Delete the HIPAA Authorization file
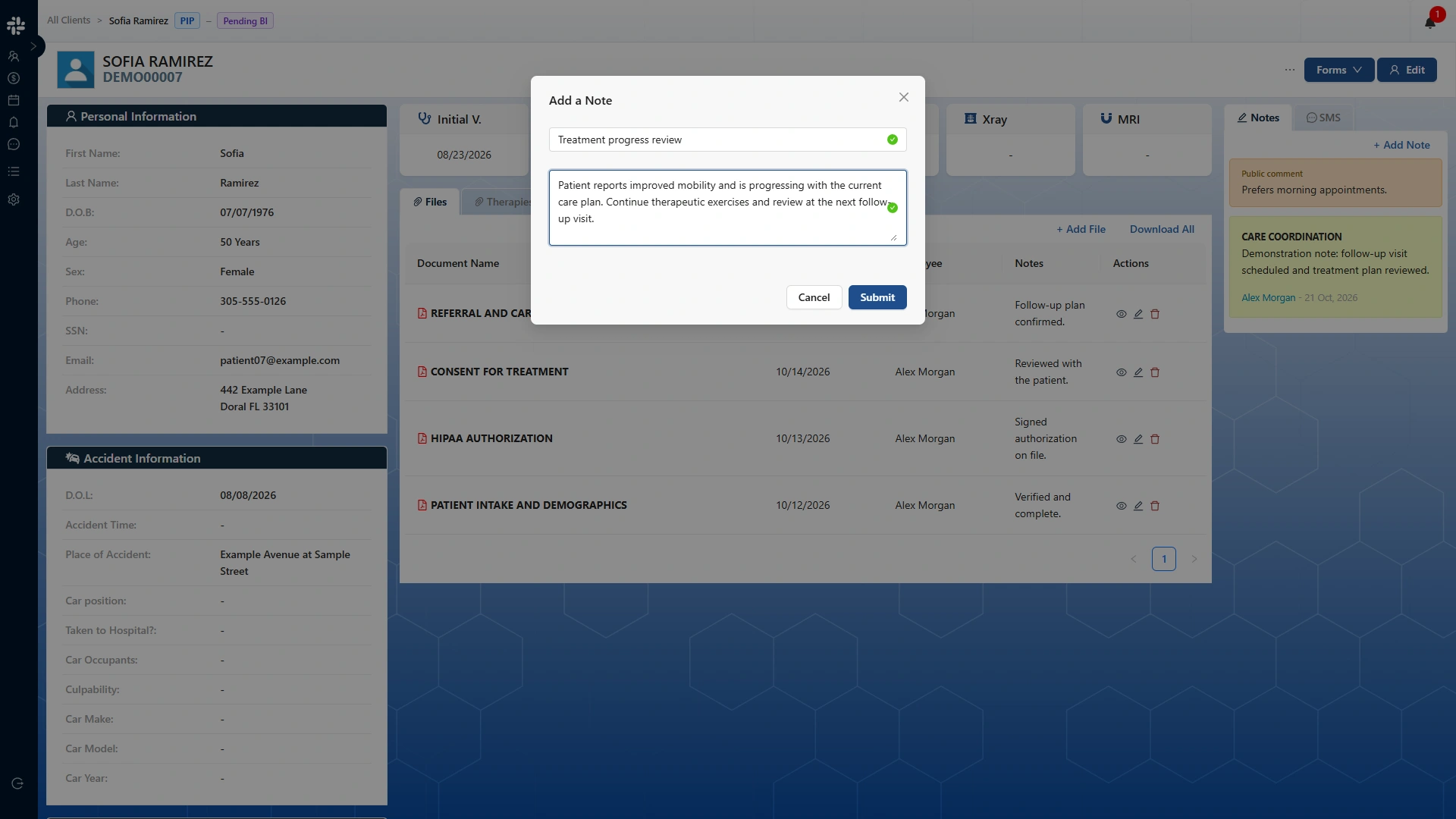 pyautogui.click(x=1155, y=439)
